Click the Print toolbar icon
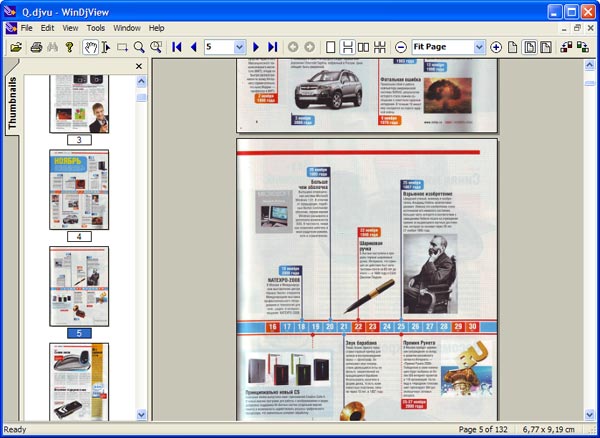This screenshot has width=600, height=438. tap(36, 47)
